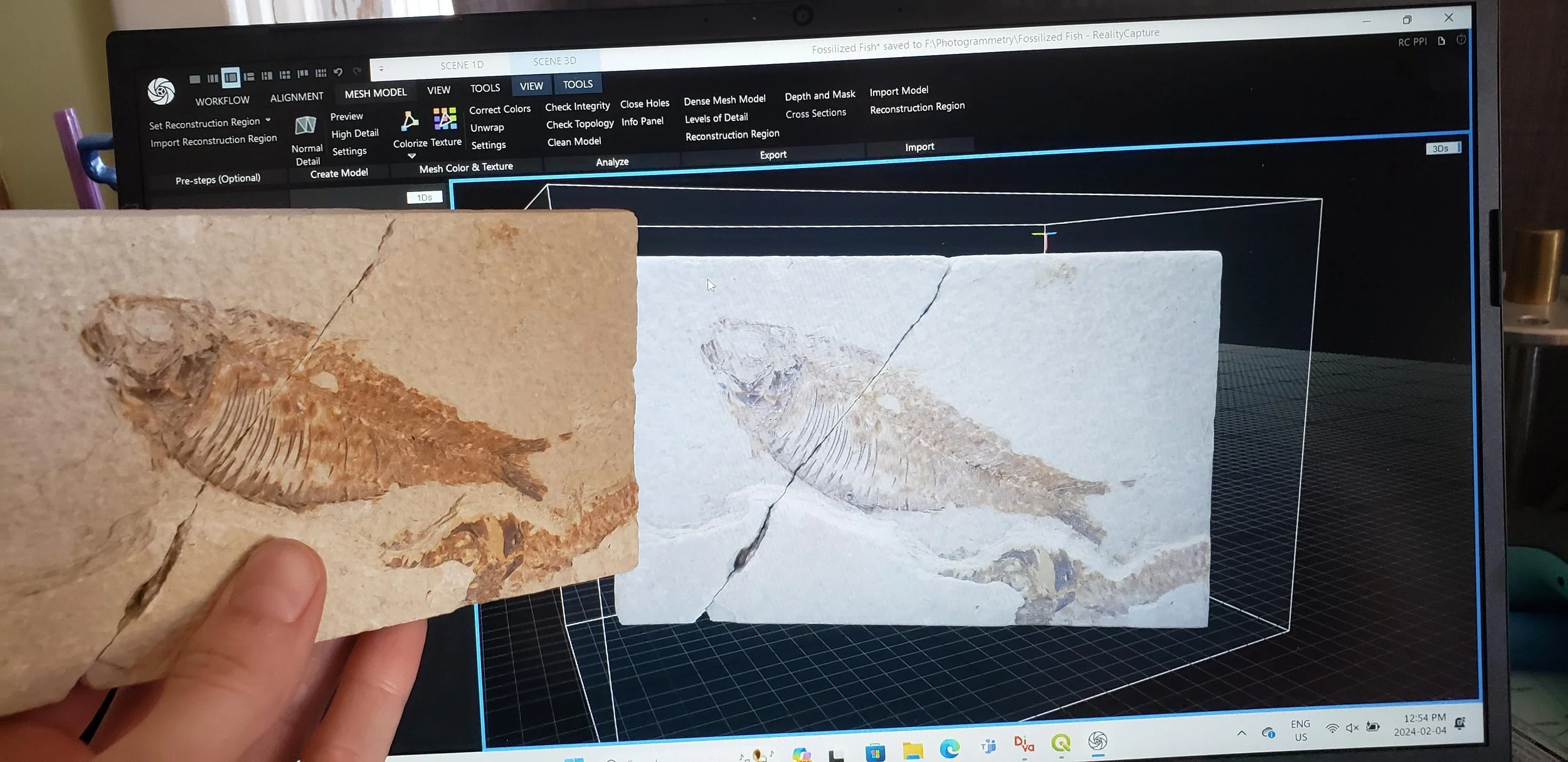Open the RealityCapture application logo menu
The image size is (1568, 762).
[x=161, y=92]
